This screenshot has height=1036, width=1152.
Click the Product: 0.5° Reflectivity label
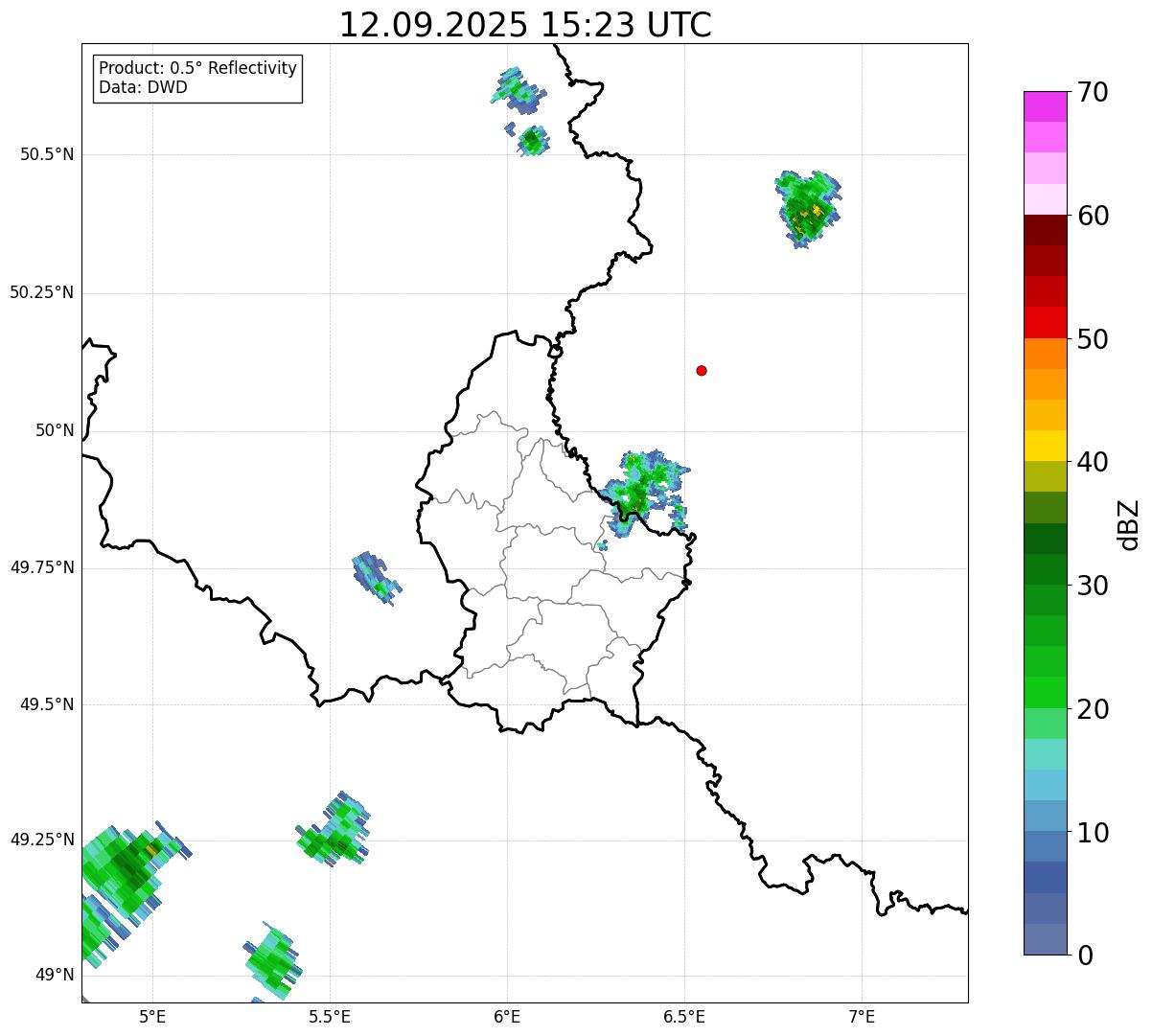(197, 69)
